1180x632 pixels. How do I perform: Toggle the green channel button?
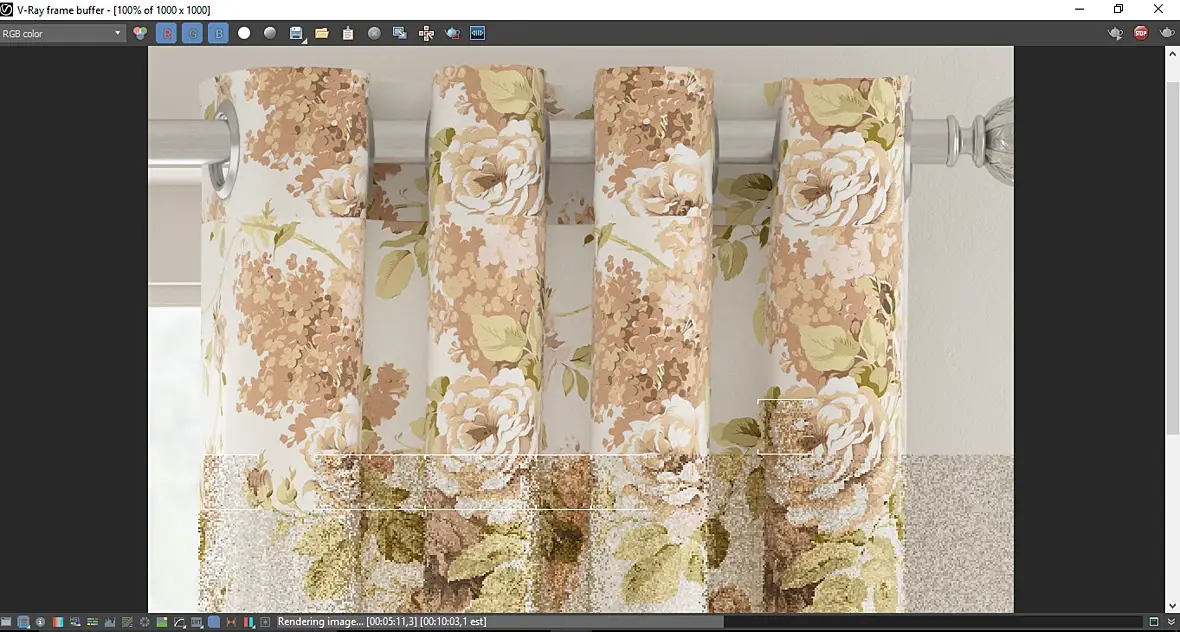pos(192,33)
